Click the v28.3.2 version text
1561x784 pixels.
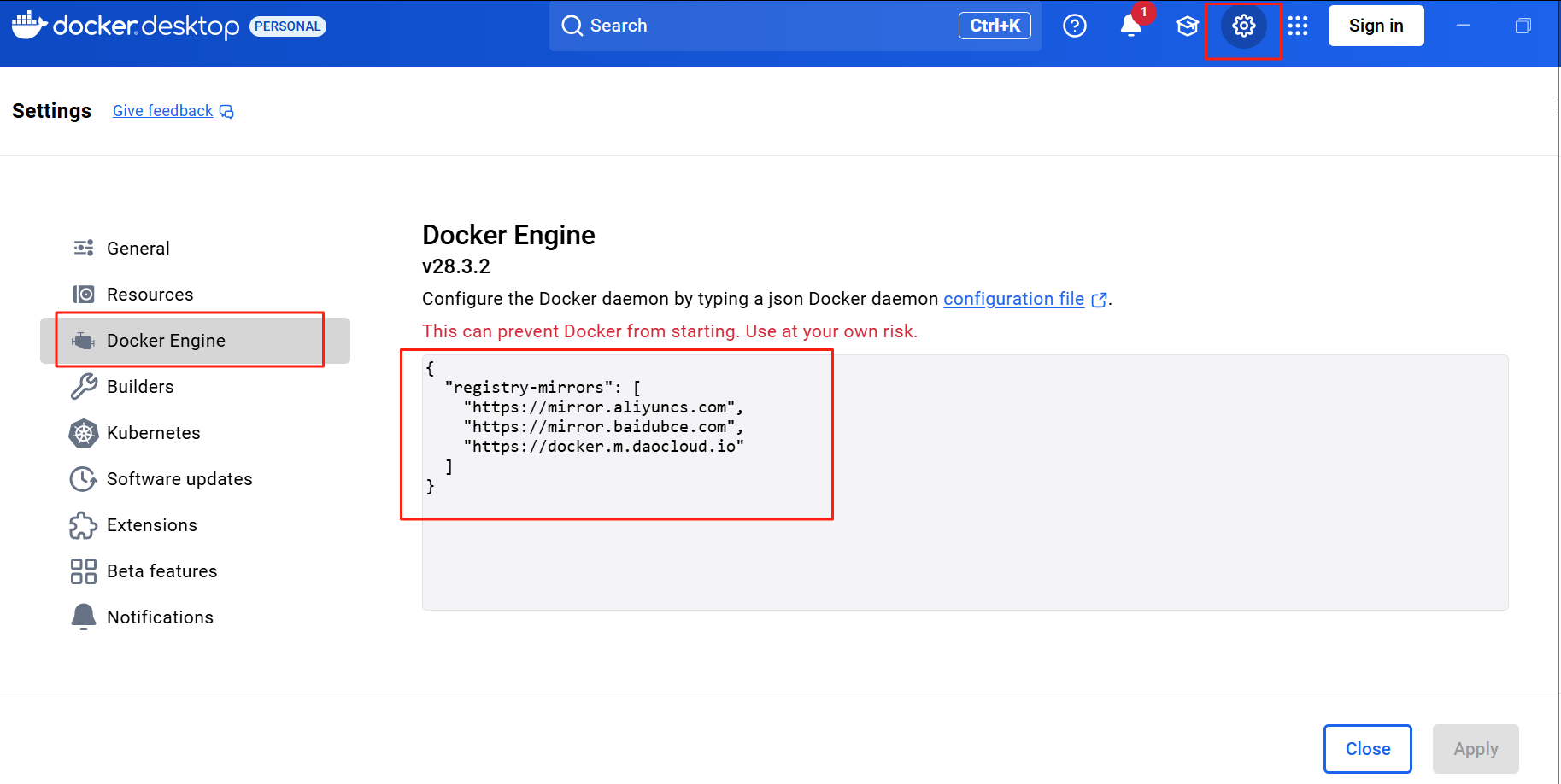(x=456, y=266)
